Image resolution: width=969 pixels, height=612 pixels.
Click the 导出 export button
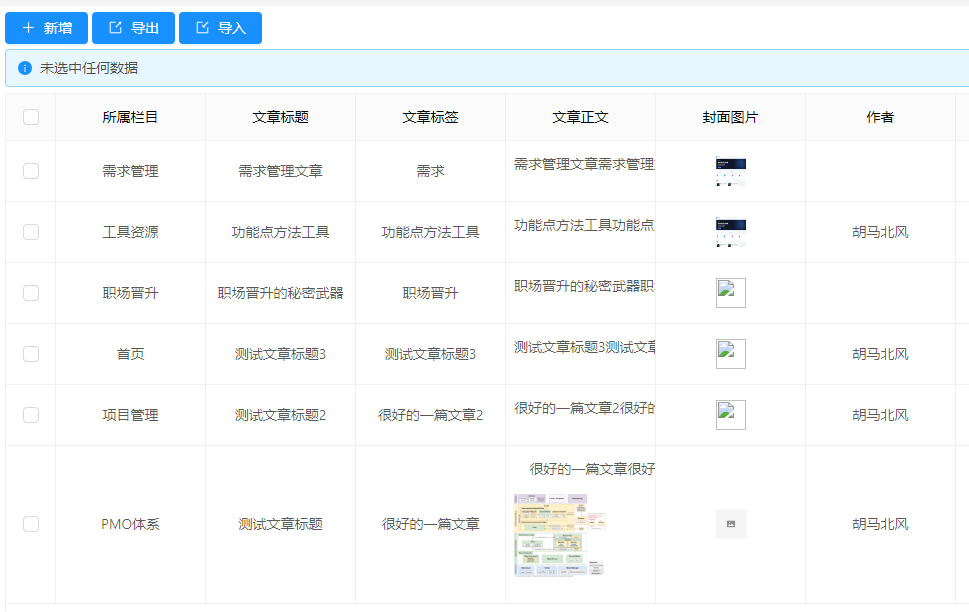tap(133, 28)
